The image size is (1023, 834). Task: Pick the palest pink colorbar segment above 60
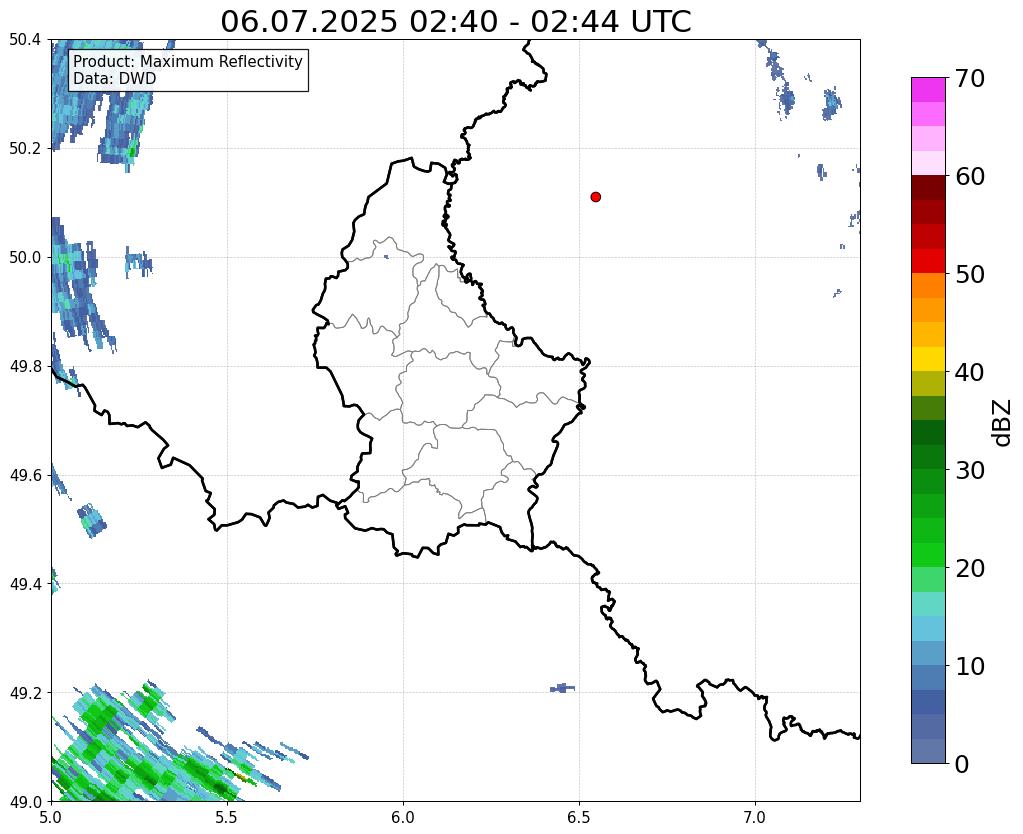[928, 163]
